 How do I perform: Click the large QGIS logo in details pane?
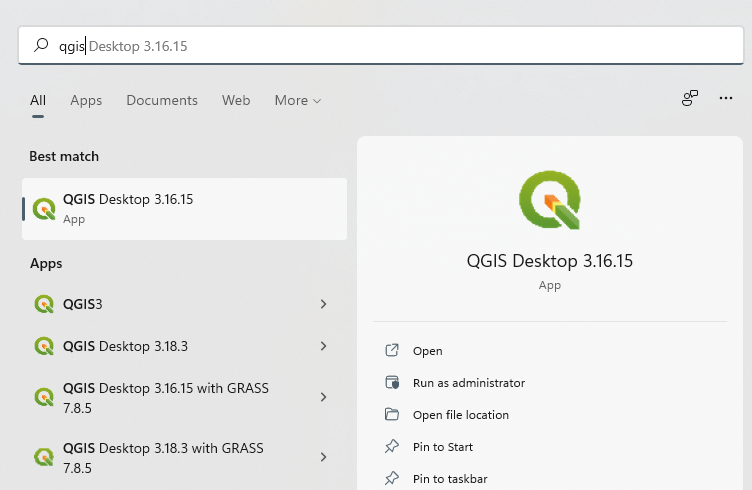(550, 200)
